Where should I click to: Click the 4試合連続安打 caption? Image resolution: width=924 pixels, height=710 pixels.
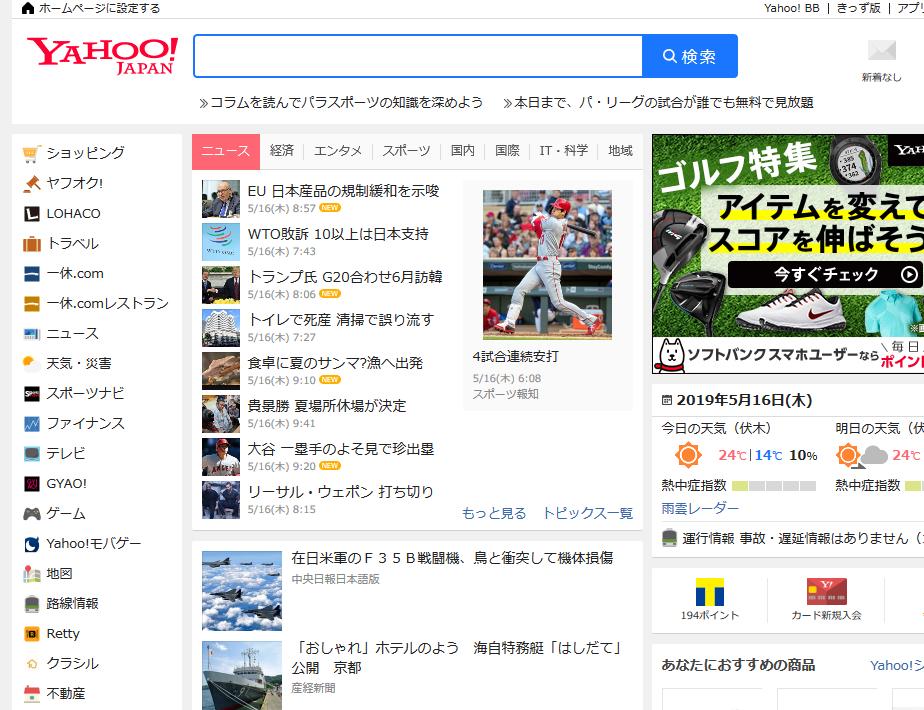(516, 356)
